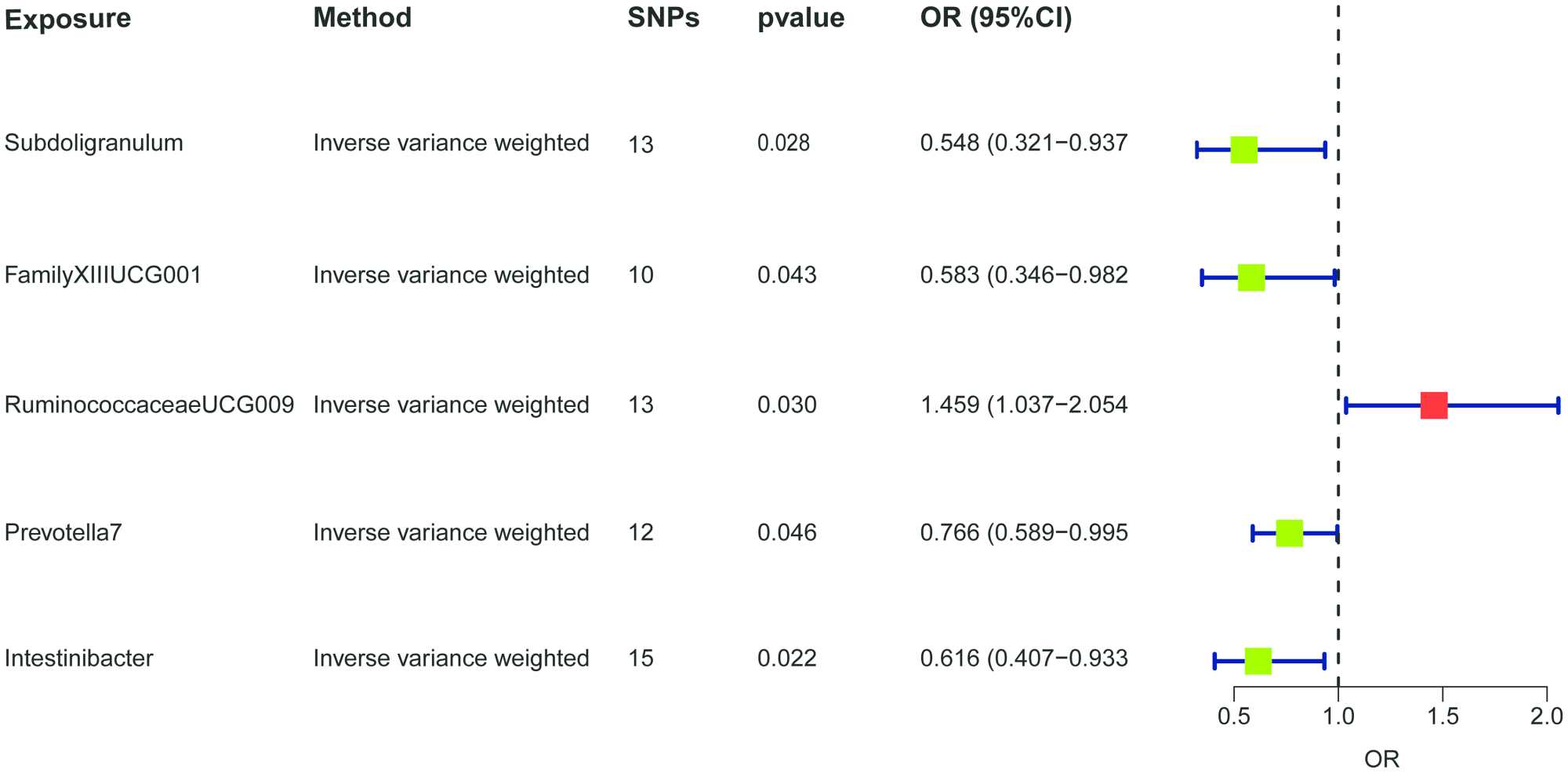
Task: Click the SNPs column header
Action: click(663, 17)
